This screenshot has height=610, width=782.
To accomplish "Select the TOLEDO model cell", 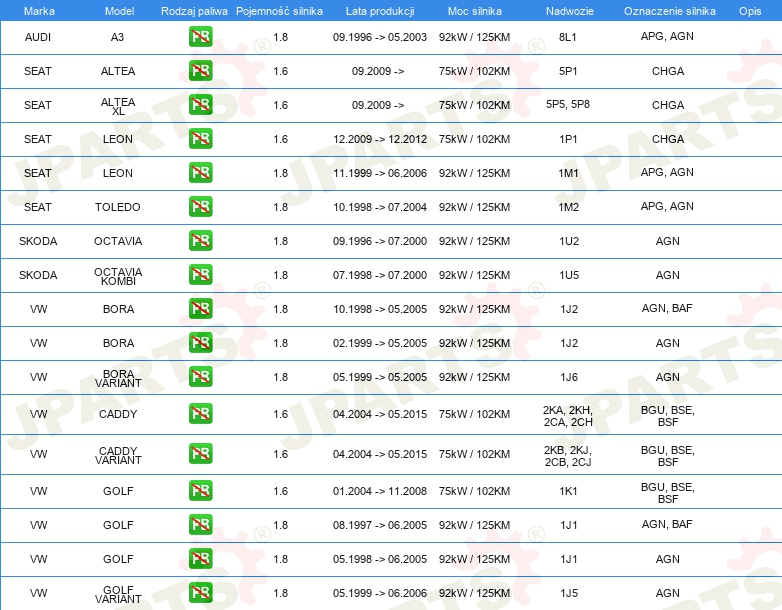I will [118, 207].
